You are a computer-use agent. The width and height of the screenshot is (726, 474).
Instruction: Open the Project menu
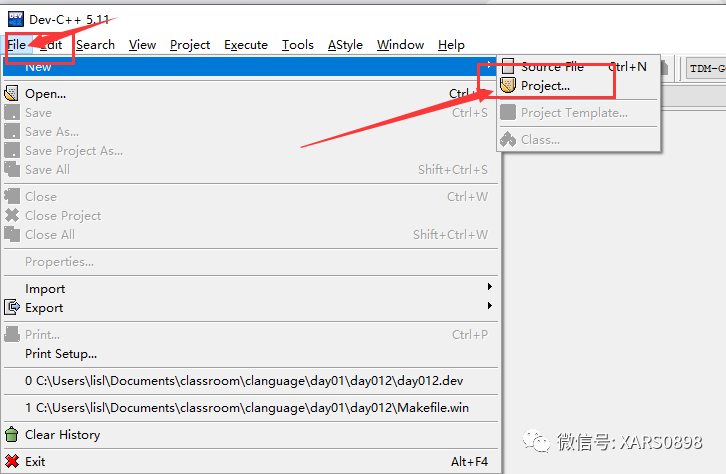click(190, 45)
